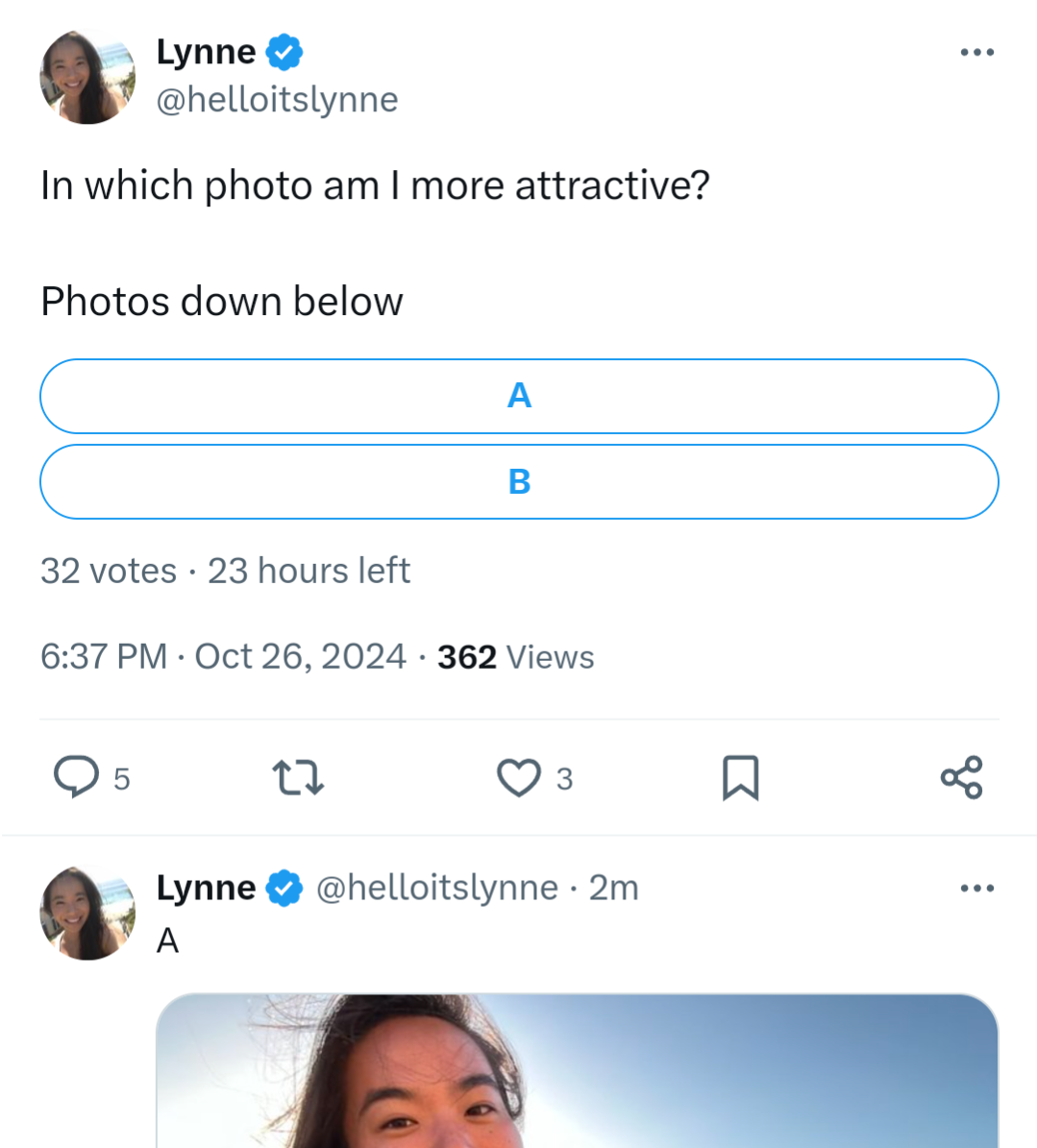1037x1148 pixels.
Task: Open Lynne's profile picture at top
Action: (x=87, y=77)
